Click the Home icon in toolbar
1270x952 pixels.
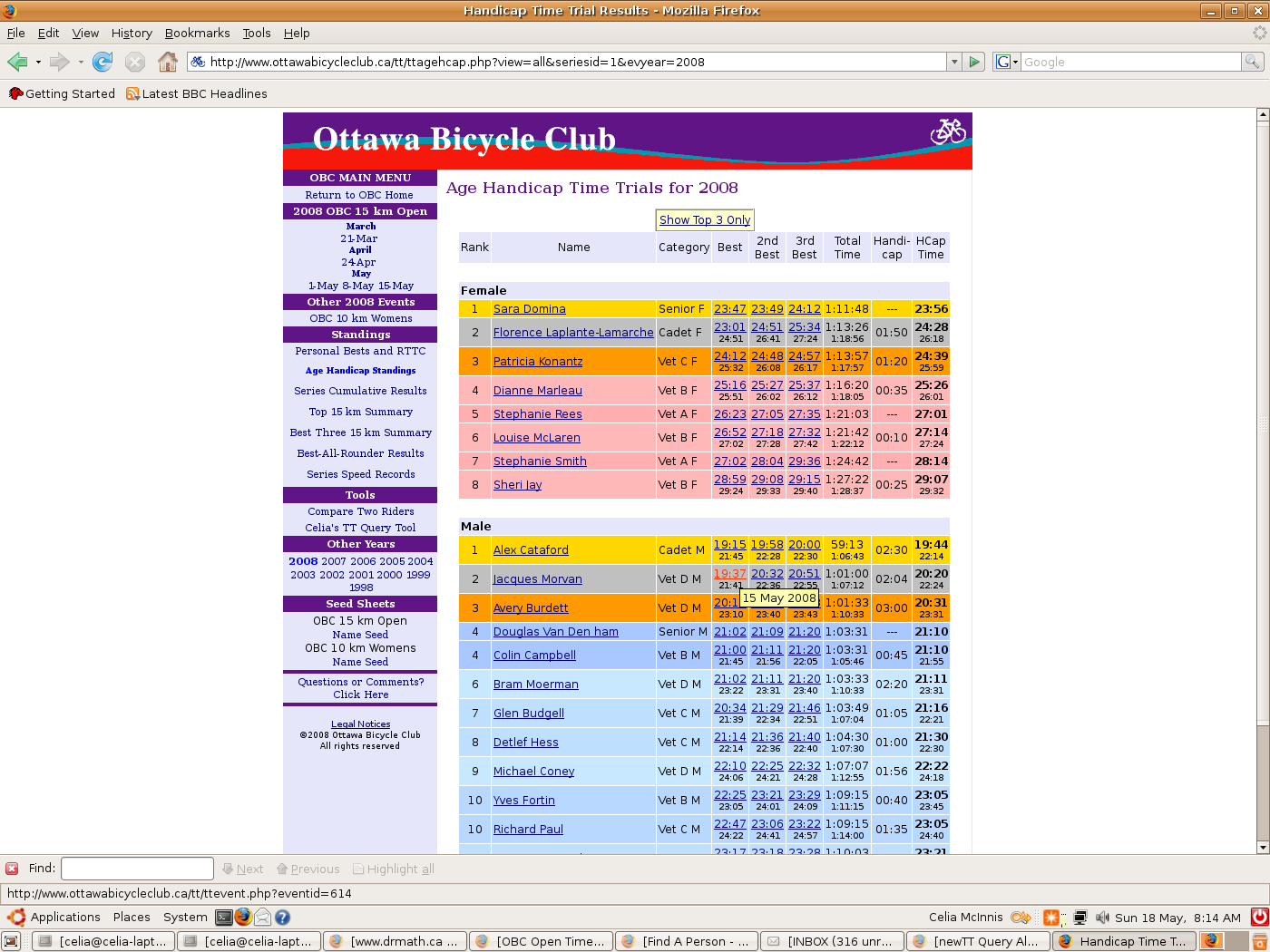coord(168,62)
